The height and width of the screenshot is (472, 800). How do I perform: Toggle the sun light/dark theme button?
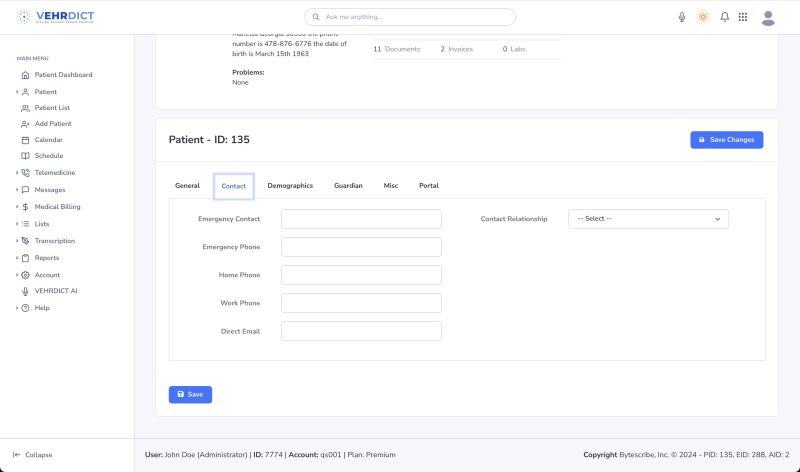[703, 17]
